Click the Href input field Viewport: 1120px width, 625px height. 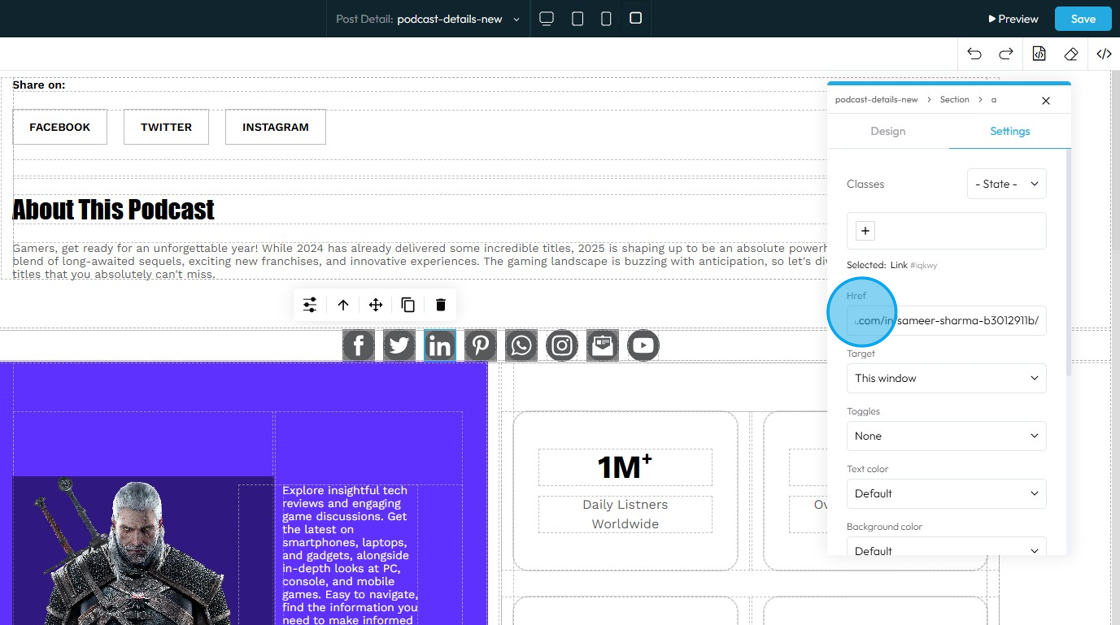[946, 320]
